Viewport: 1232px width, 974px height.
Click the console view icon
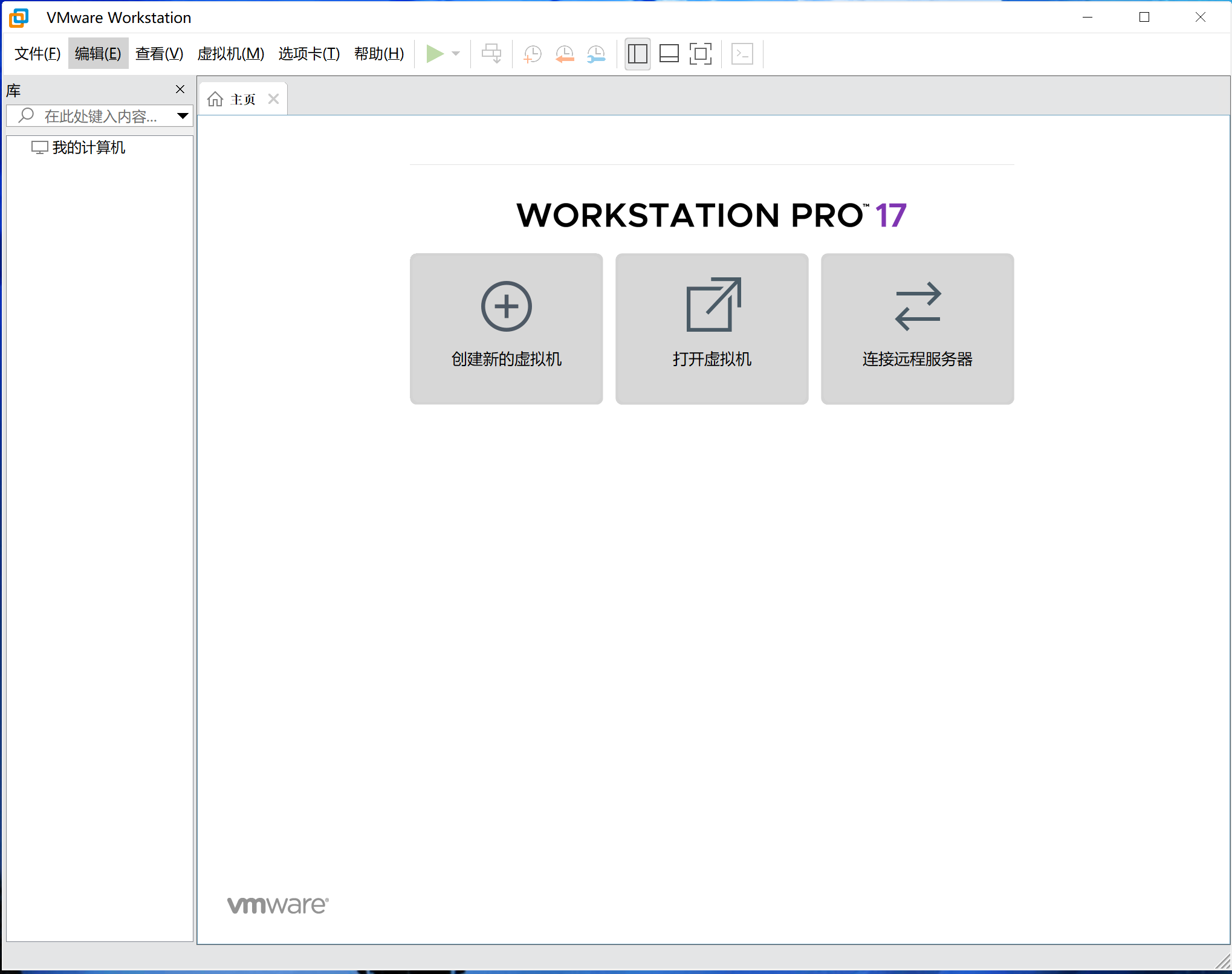tap(742, 54)
